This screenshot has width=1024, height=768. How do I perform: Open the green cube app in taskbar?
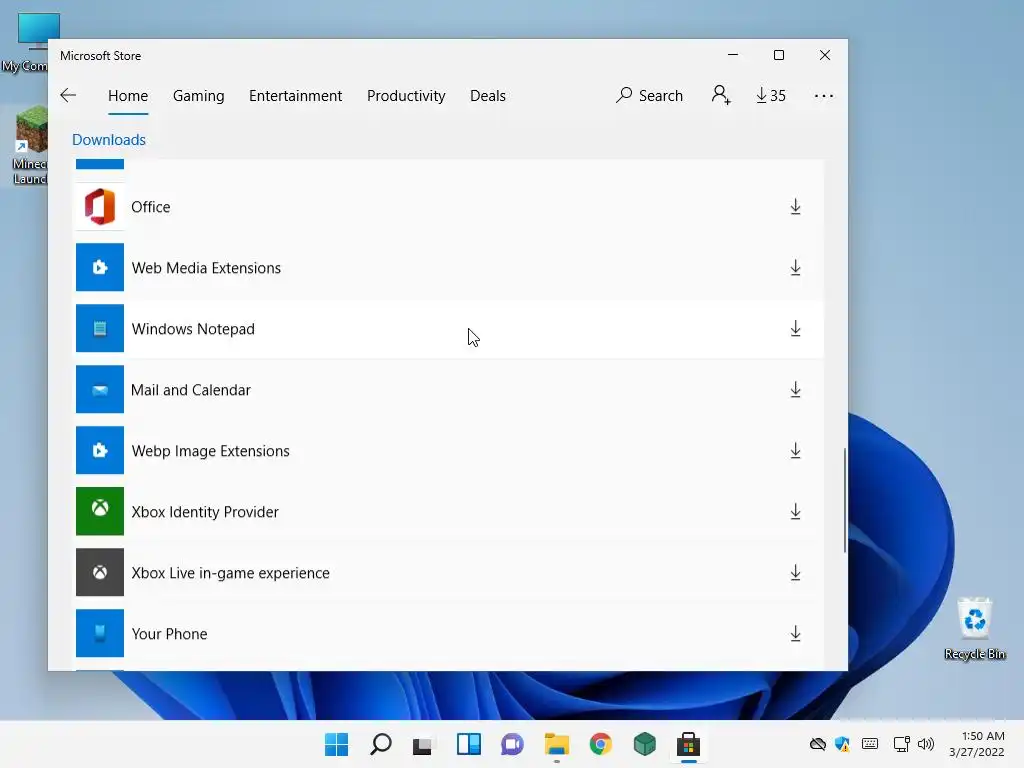[x=645, y=744]
